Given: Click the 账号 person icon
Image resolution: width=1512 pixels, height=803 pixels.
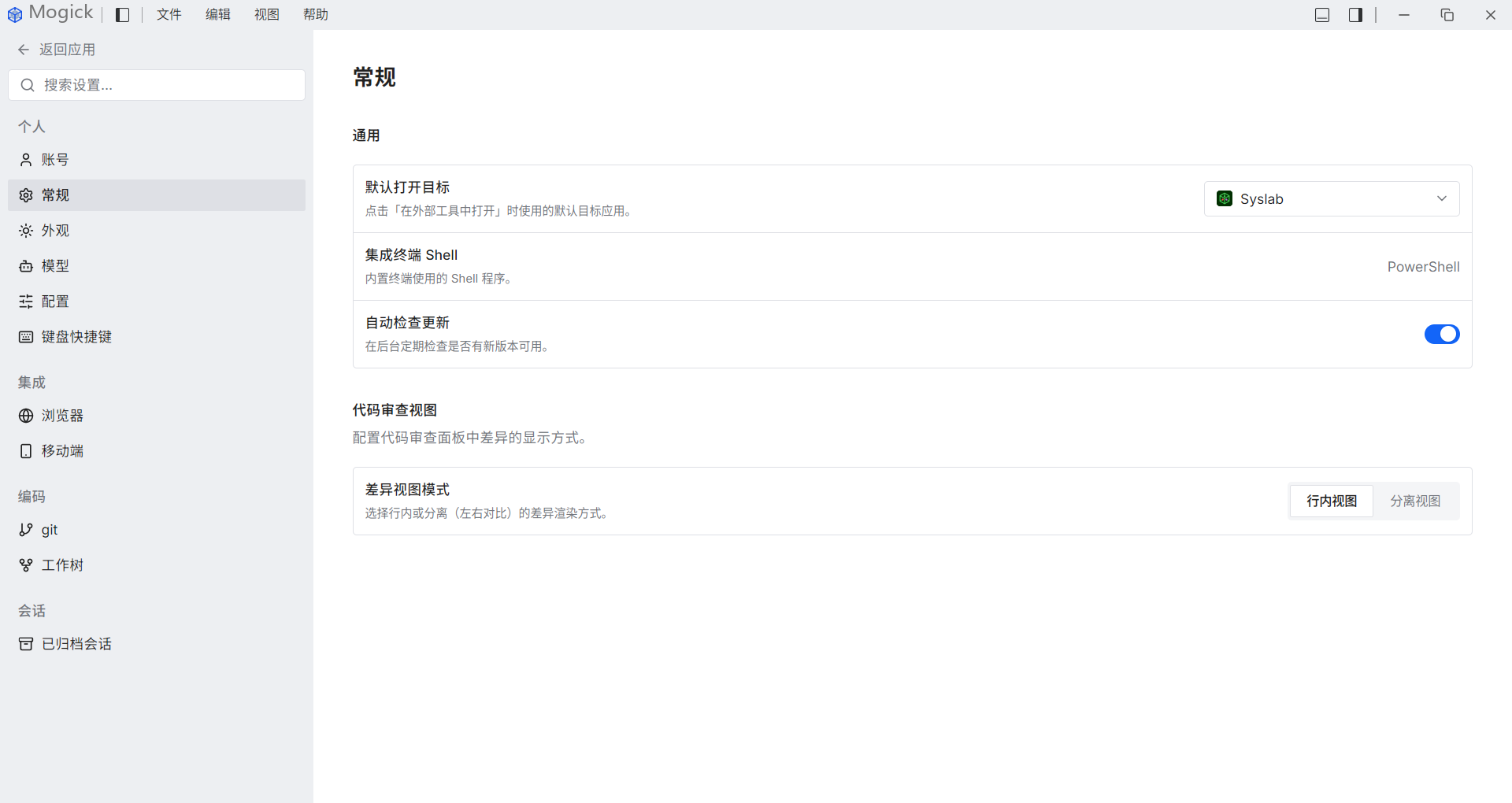Looking at the screenshot, I should click(x=26, y=160).
